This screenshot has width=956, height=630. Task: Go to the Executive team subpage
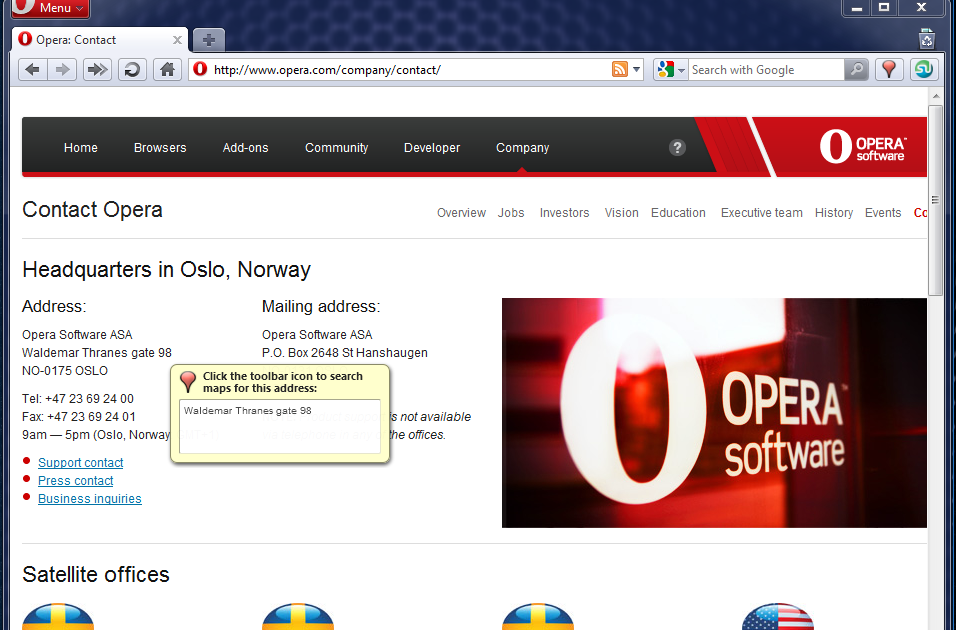[x=762, y=213]
